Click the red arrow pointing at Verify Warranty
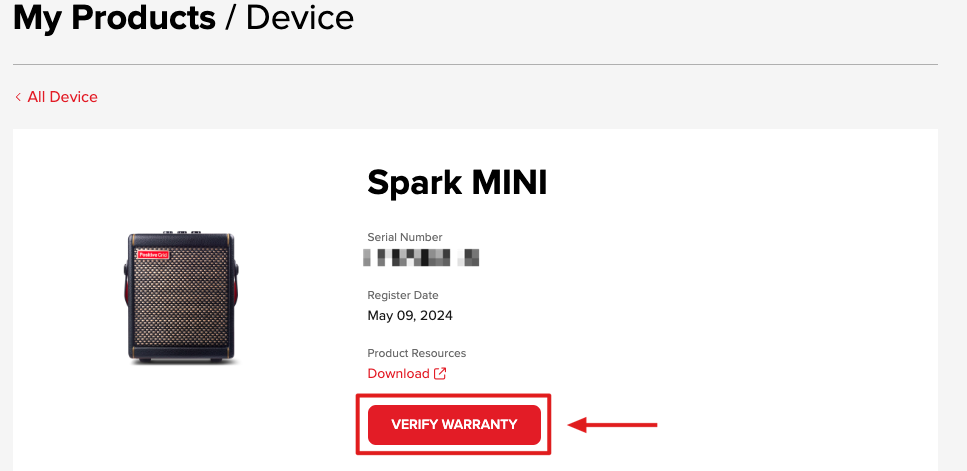 612,426
